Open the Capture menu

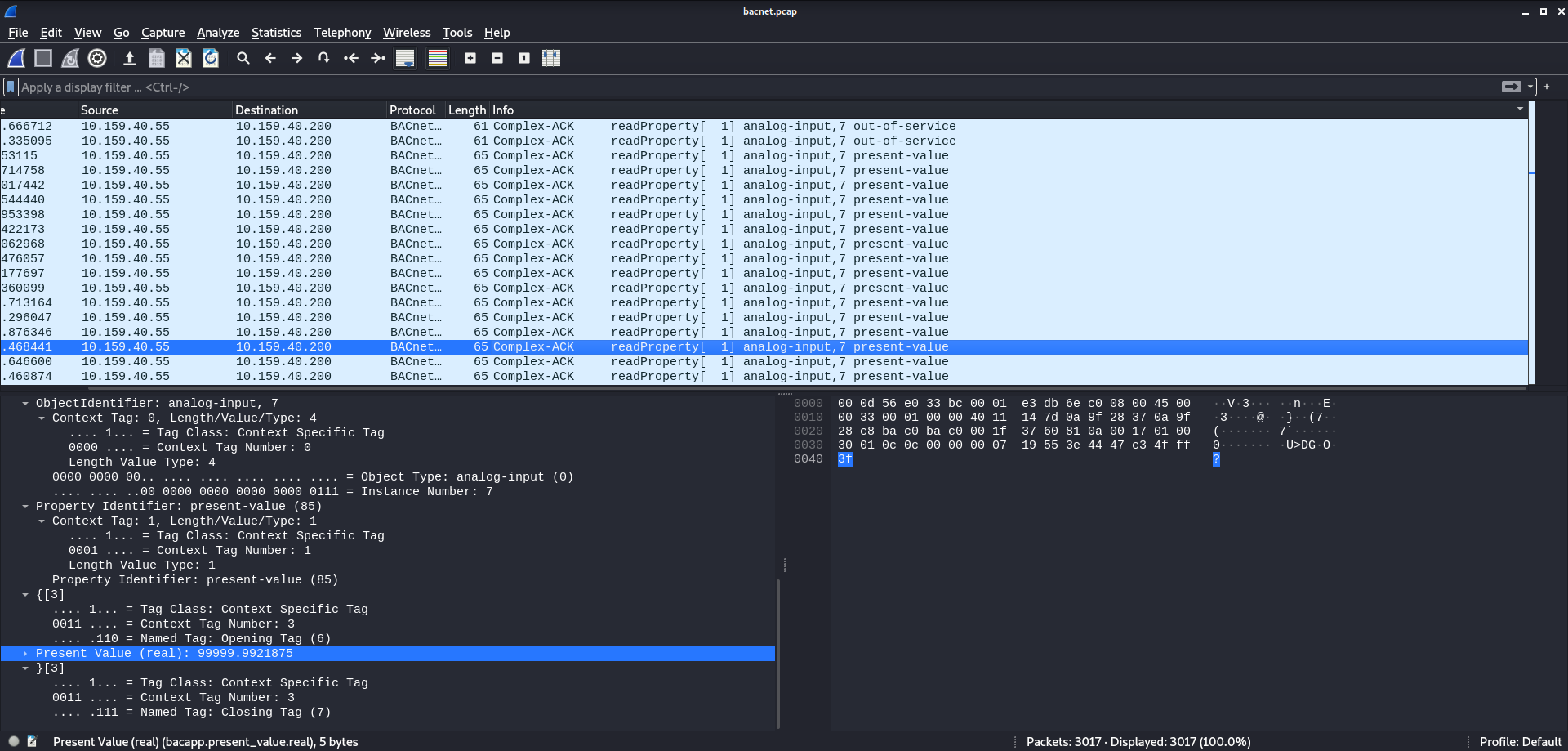tap(163, 33)
